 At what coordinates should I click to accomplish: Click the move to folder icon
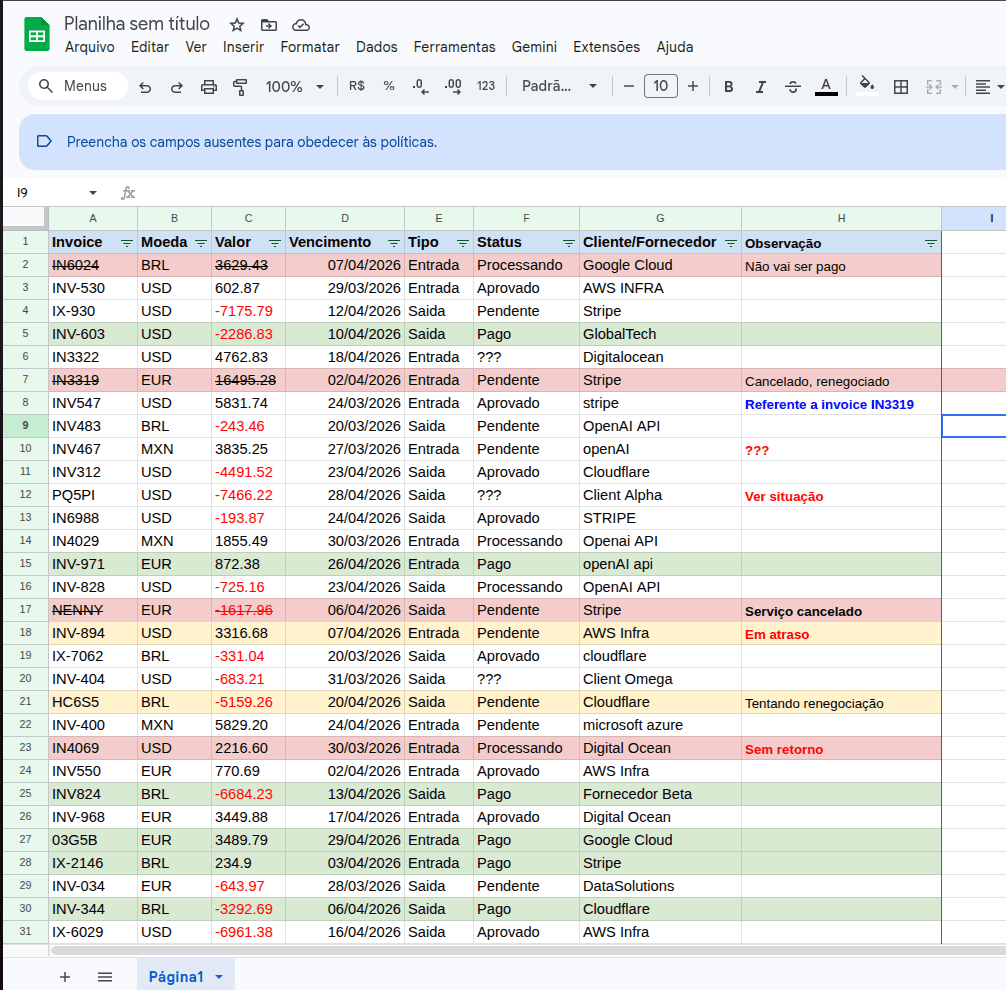[268, 25]
